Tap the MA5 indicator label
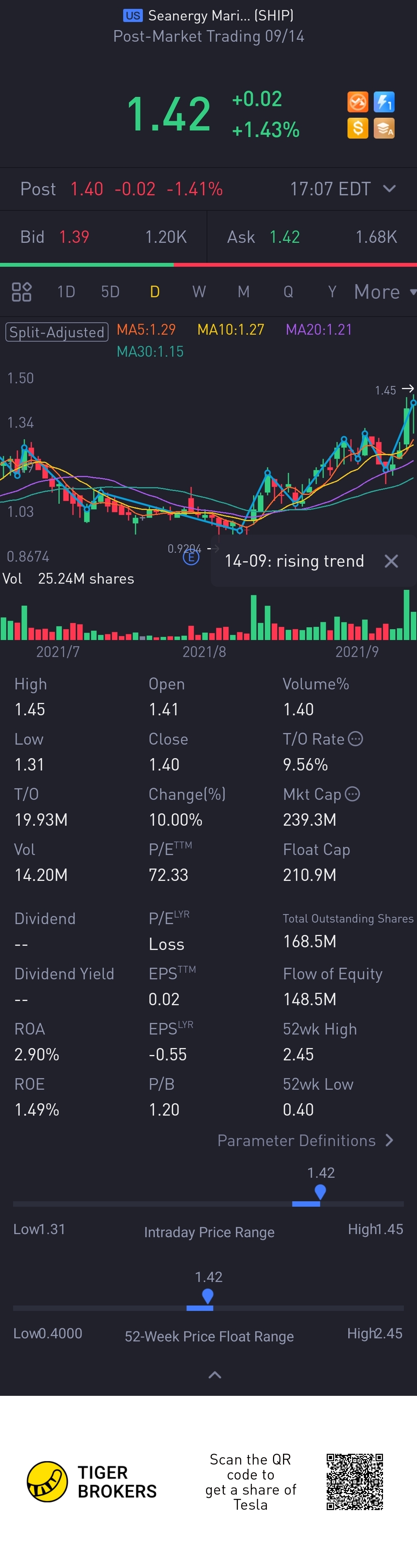This screenshot has height=1568, width=417. point(146,330)
